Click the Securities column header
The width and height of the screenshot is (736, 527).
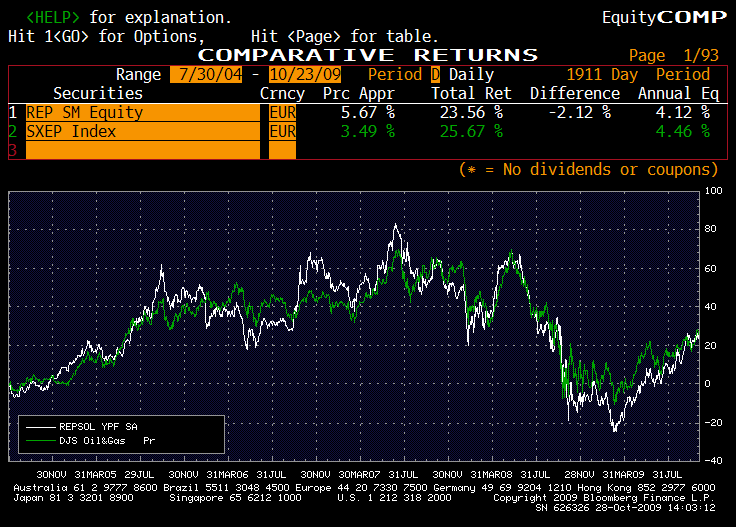point(98,93)
